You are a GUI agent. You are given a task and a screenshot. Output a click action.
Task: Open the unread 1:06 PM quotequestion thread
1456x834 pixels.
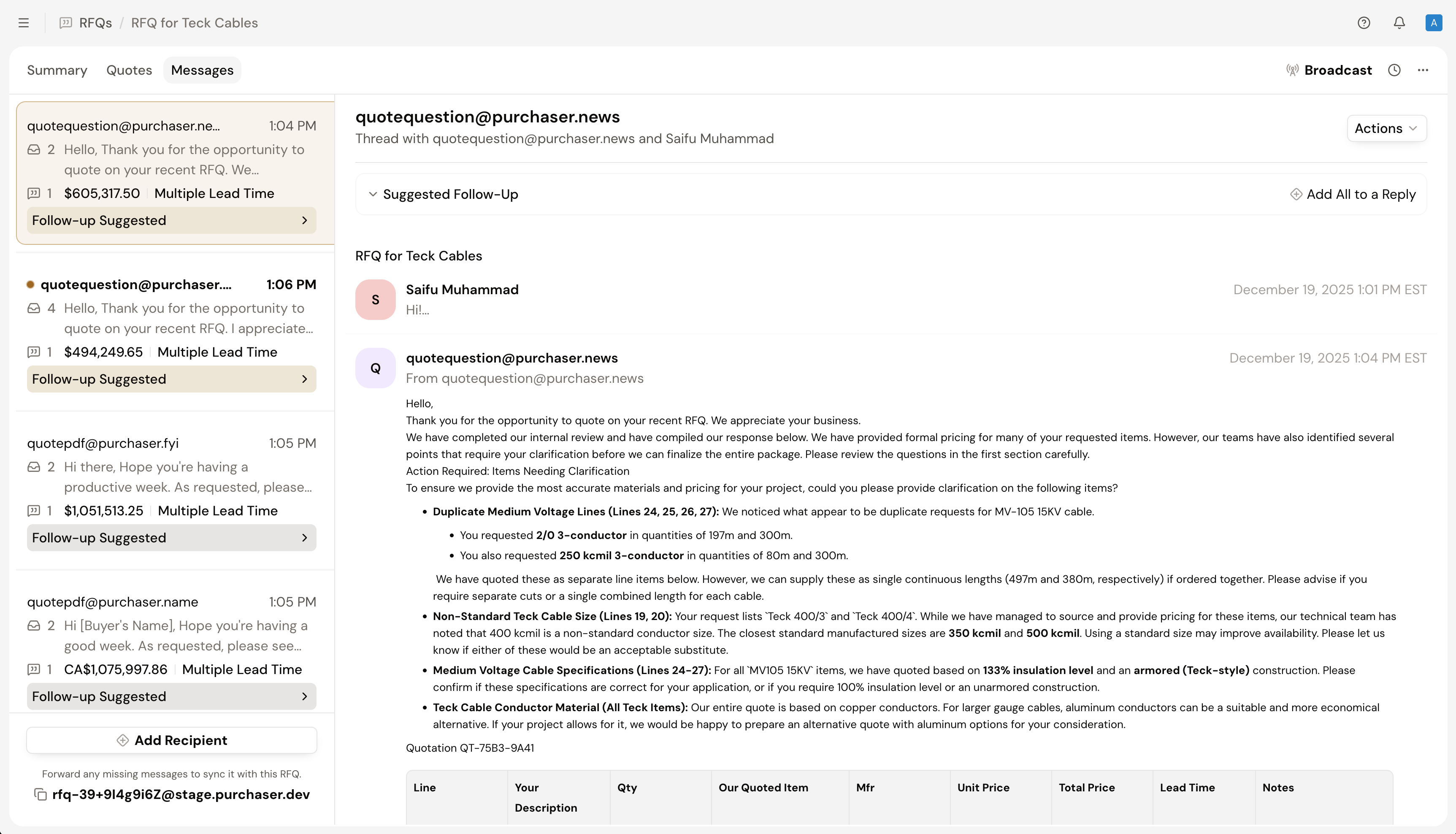pyautogui.click(x=171, y=306)
